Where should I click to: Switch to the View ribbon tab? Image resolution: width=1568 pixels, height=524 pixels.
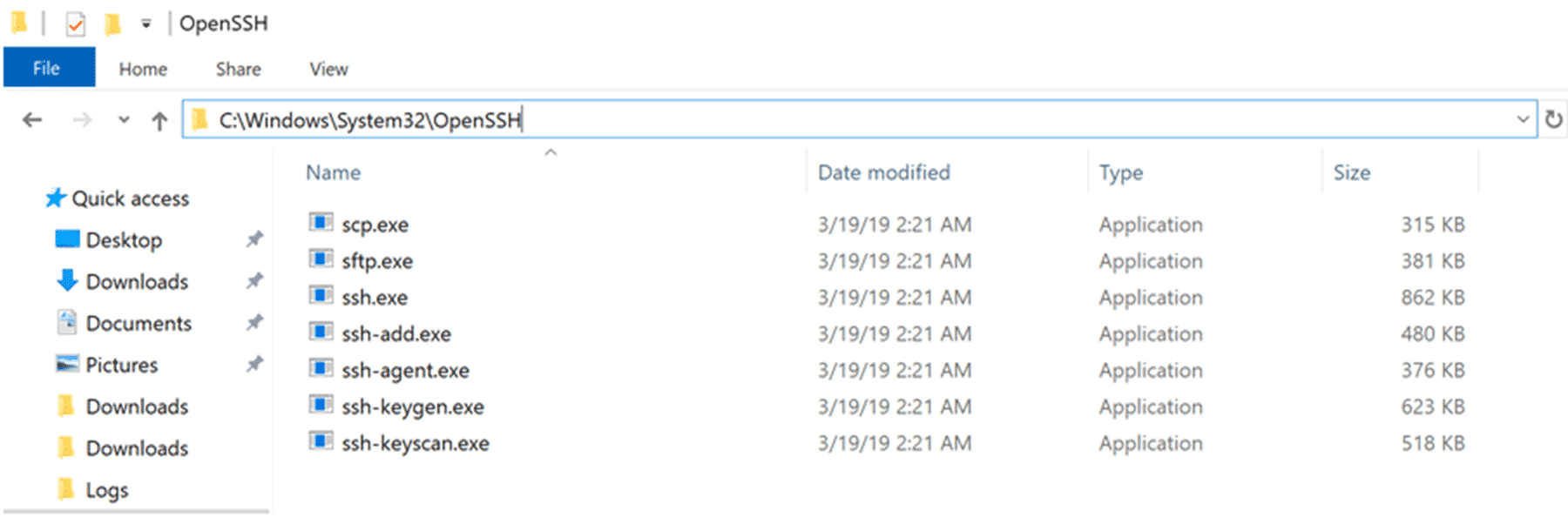click(328, 69)
